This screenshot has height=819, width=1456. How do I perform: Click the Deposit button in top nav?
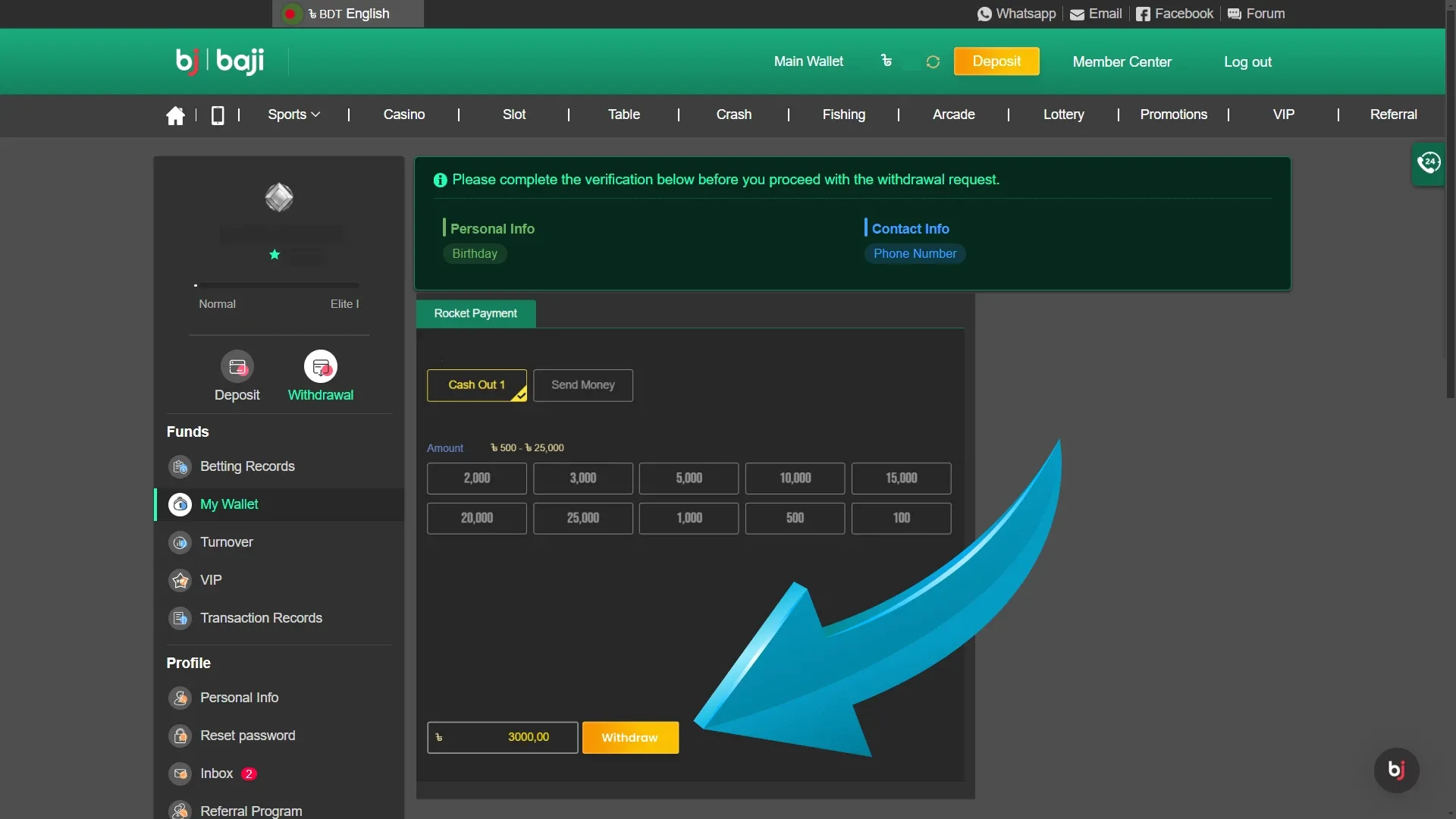(996, 62)
